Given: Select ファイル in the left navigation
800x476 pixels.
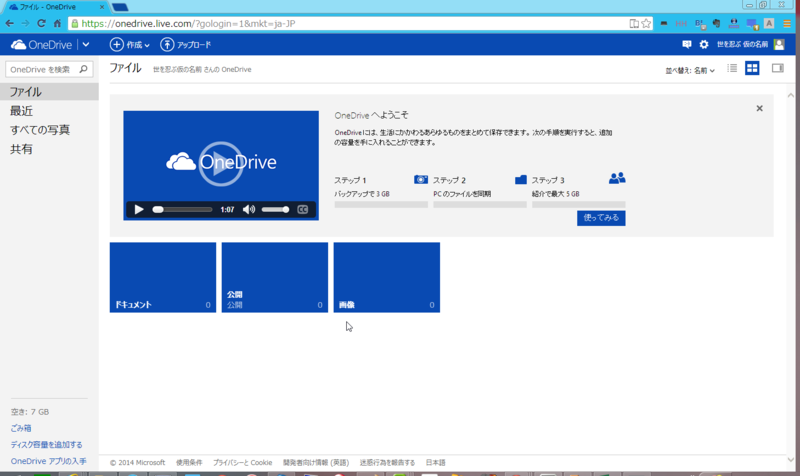Looking at the screenshot, I should [49, 92].
